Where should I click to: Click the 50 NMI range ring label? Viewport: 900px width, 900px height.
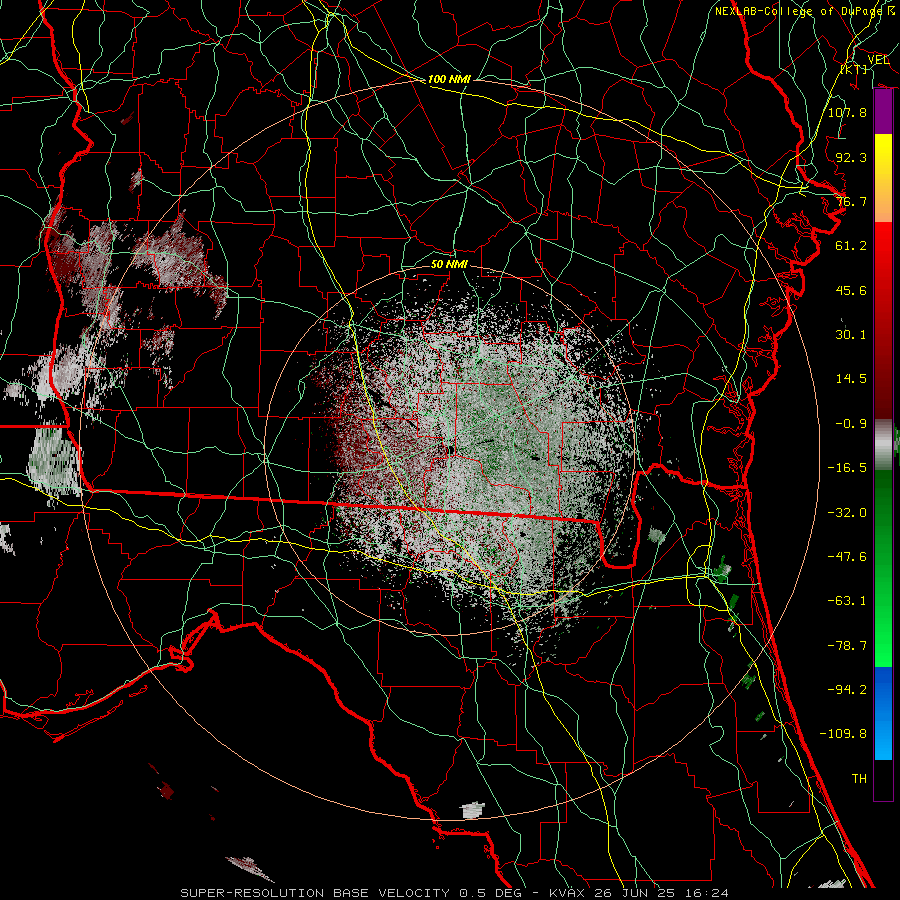point(449,264)
